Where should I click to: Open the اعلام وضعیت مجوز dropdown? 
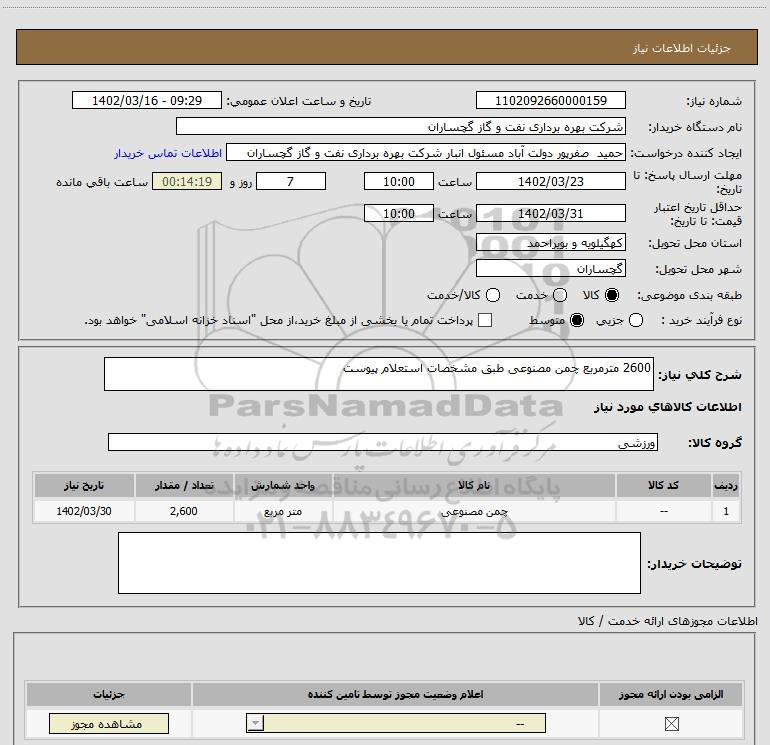395,723
